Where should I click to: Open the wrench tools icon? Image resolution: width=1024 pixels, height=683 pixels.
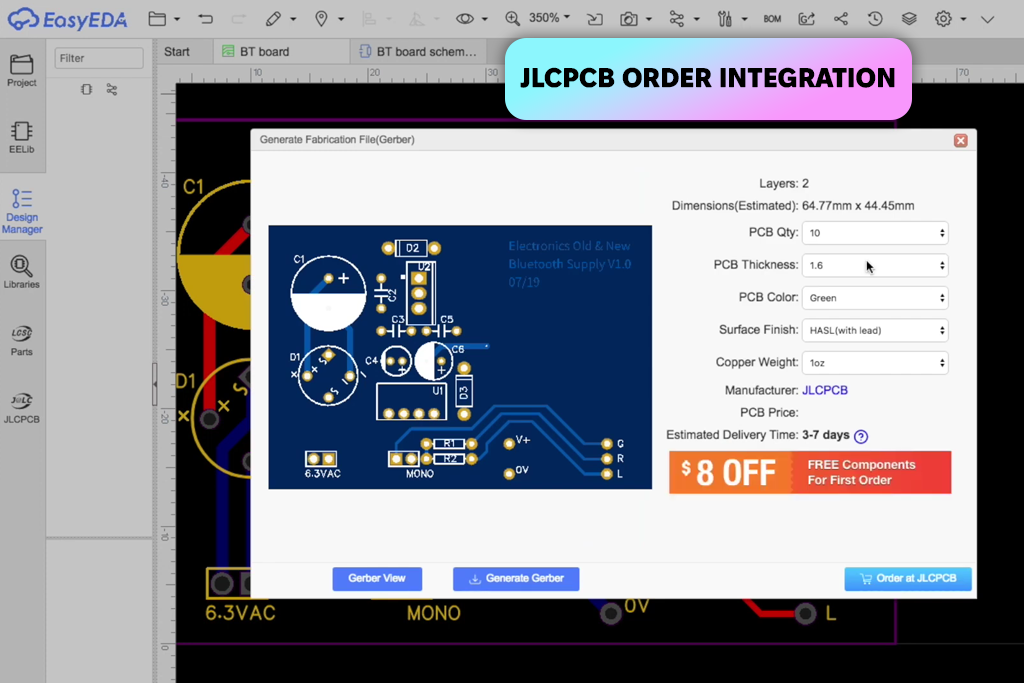(724, 19)
